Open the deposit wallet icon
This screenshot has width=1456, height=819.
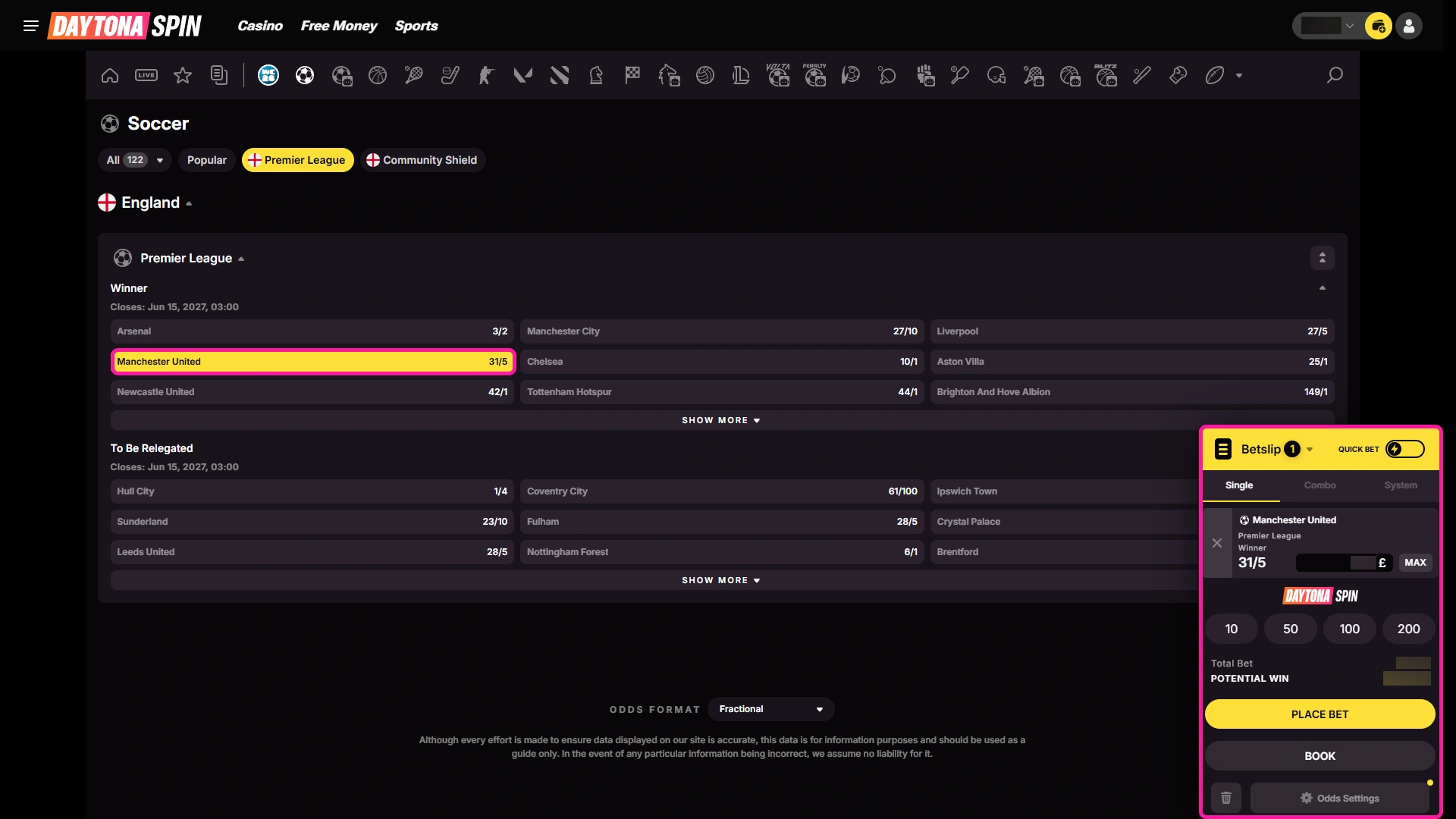coord(1378,26)
